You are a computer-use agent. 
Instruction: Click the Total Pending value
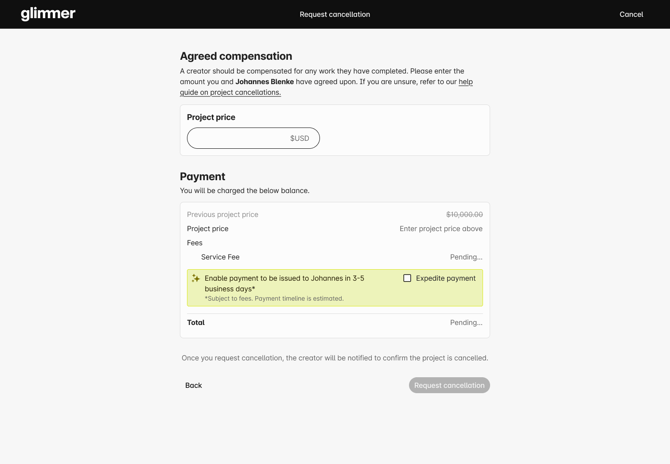[466, 322]
